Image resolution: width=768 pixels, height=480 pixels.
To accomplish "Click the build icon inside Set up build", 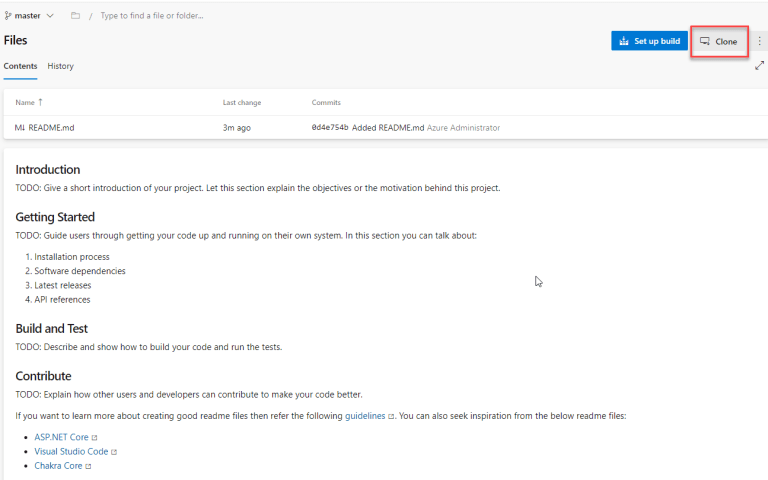I will [624, 41].
